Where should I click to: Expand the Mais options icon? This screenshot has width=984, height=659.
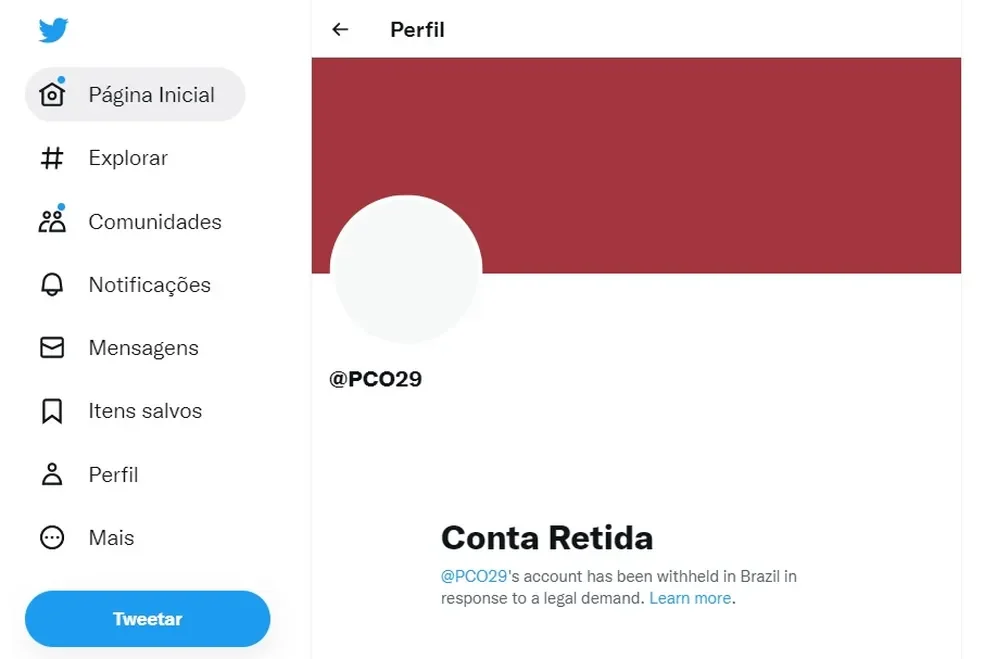coord(52,538)
